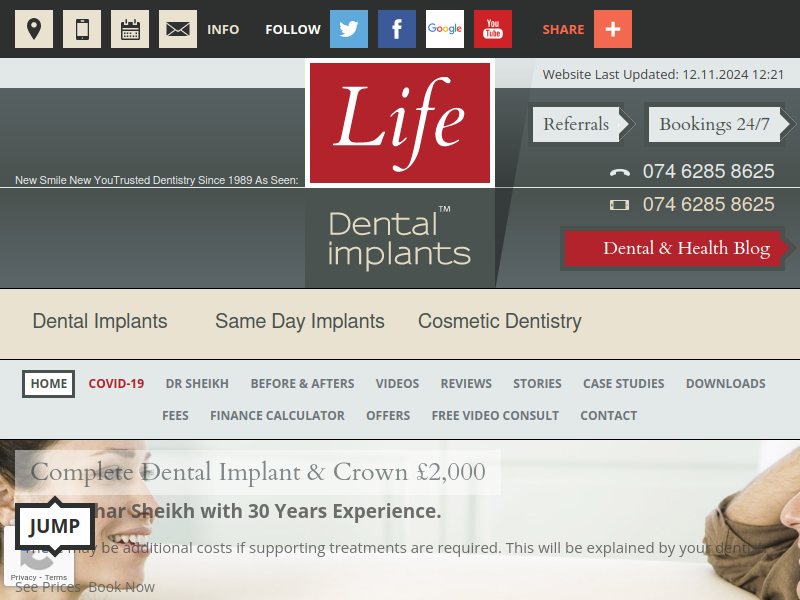Open the YouTube channel icon
Viewport: 800px width, 600px height.
pos(493,29)
